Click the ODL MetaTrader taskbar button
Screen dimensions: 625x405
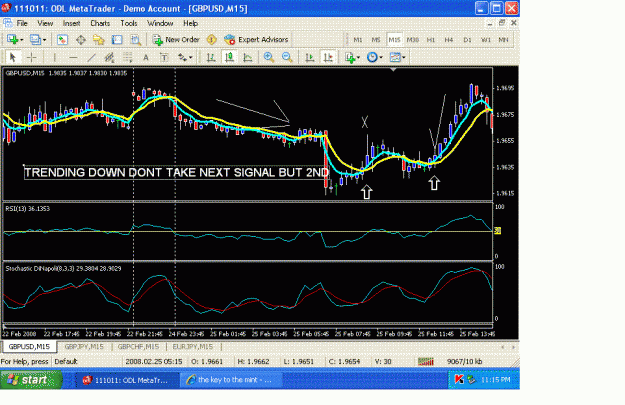(127, 379)
